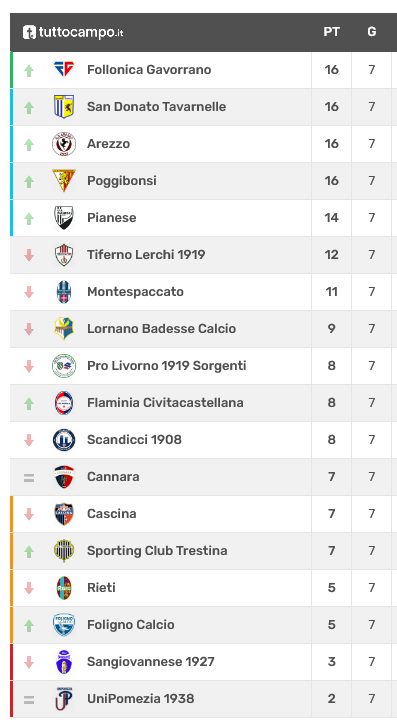Click the Foligno Calcio club logo
This screenshot has width=397, height=724.
64,624
